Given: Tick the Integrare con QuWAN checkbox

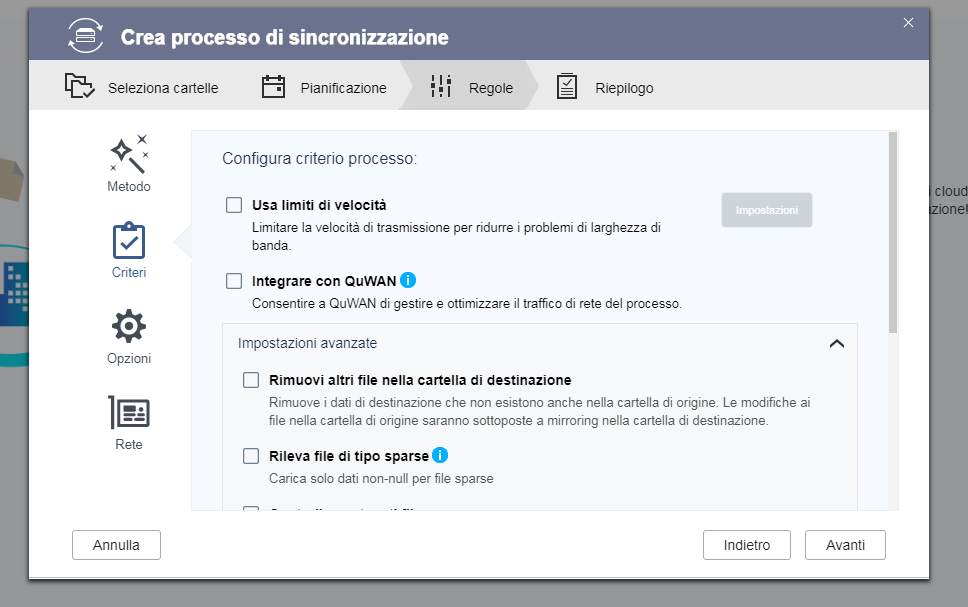Looking at the screenshot, I should tap(234, 281).
